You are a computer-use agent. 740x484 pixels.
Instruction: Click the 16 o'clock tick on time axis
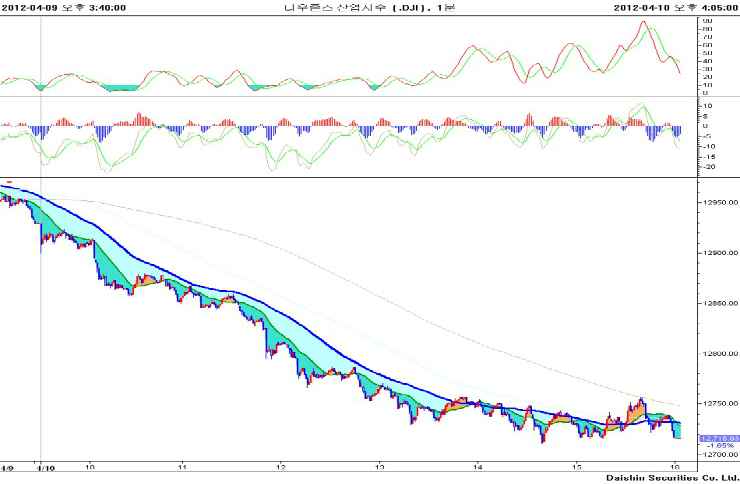pos(675,467)
